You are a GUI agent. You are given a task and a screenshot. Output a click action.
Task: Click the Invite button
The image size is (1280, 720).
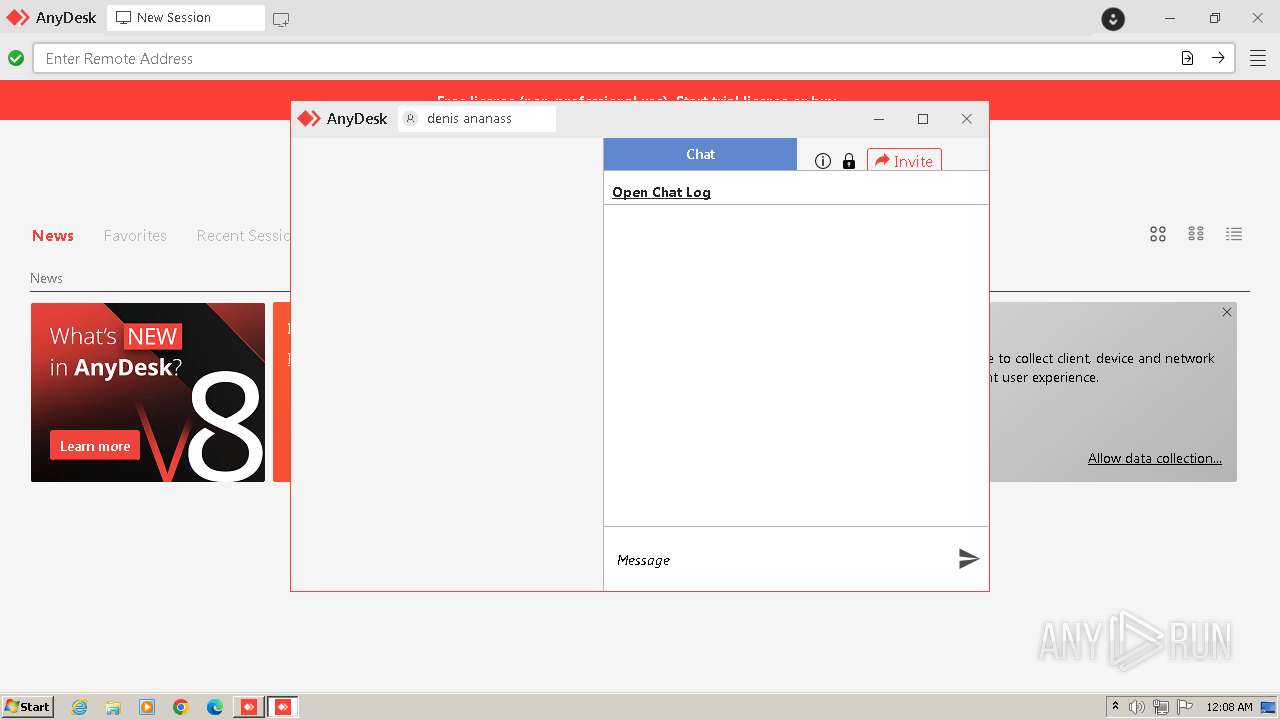[x=904, y=161]
